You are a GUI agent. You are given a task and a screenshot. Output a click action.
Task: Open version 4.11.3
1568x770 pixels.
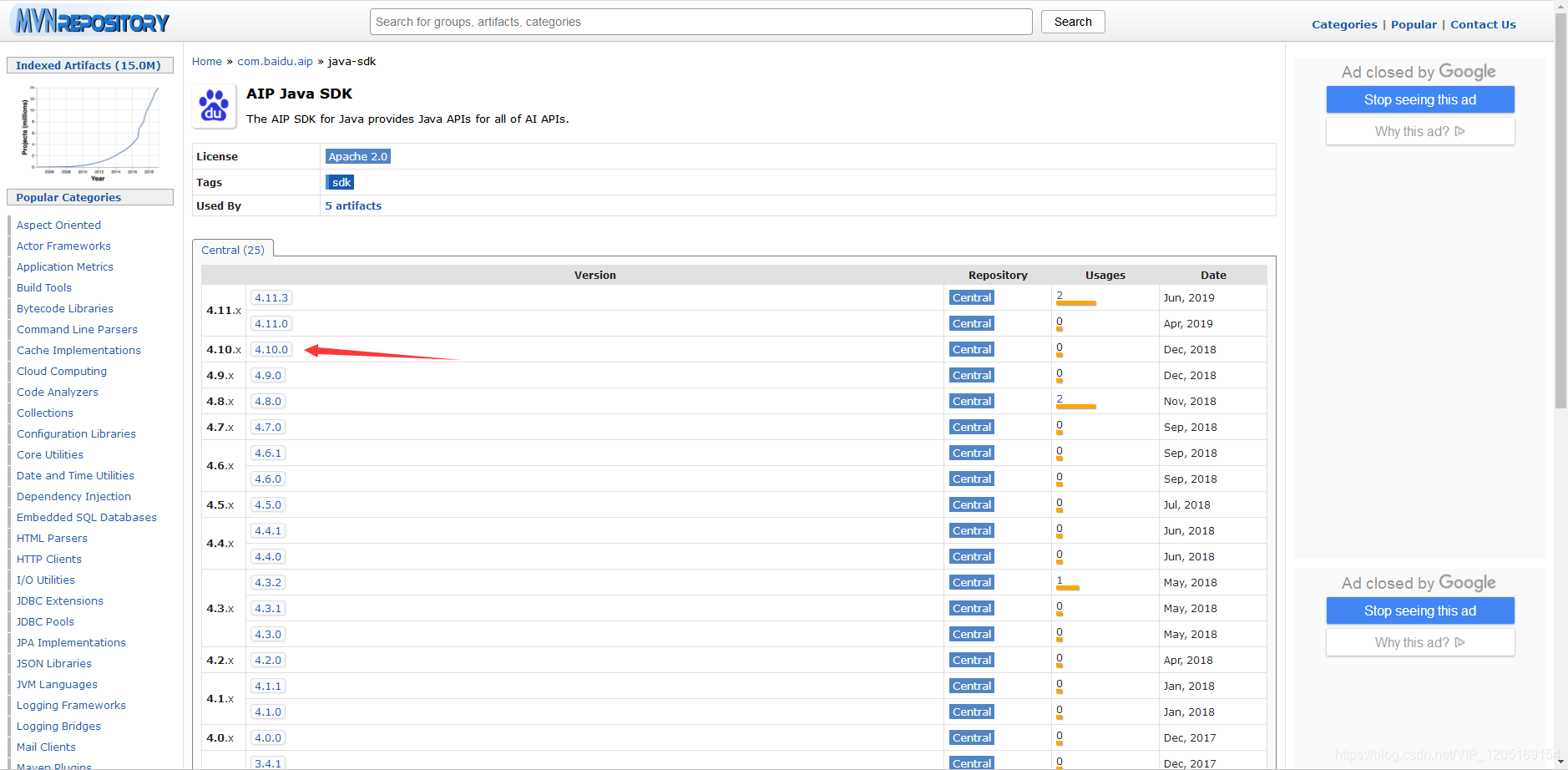[x=271, y=297]
